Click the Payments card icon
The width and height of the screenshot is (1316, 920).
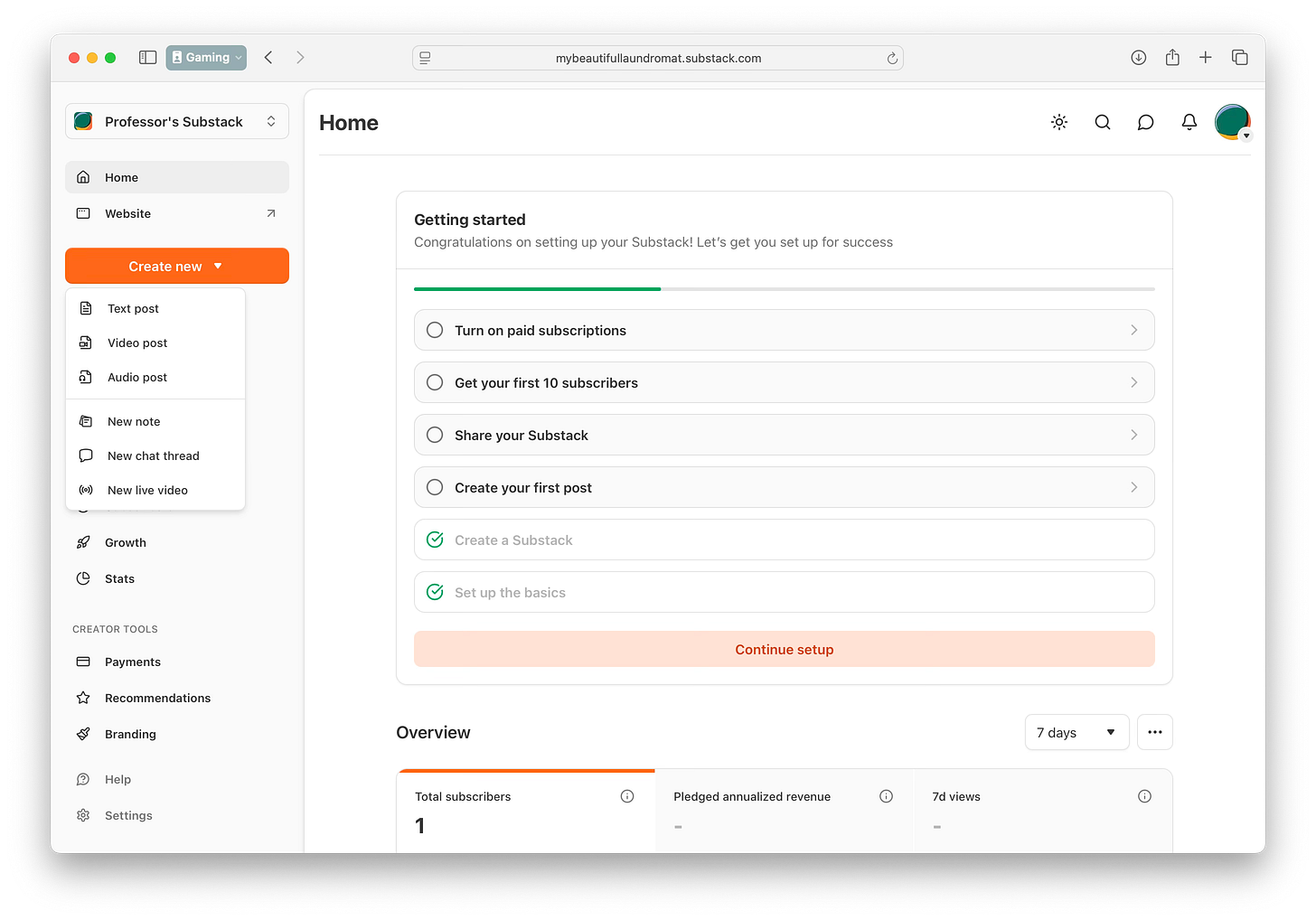(x=83, y=662)
